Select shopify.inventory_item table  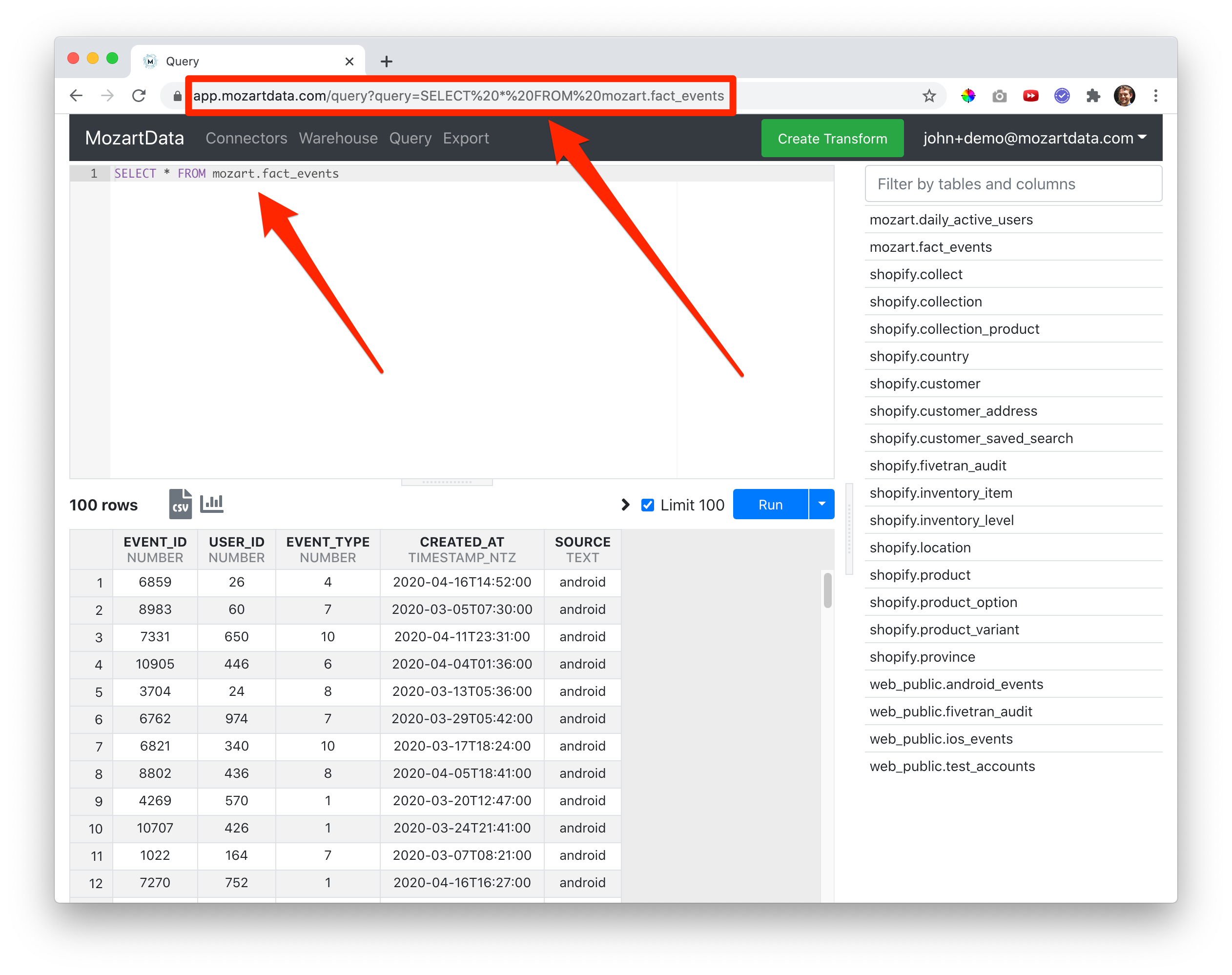[1013, 493]
